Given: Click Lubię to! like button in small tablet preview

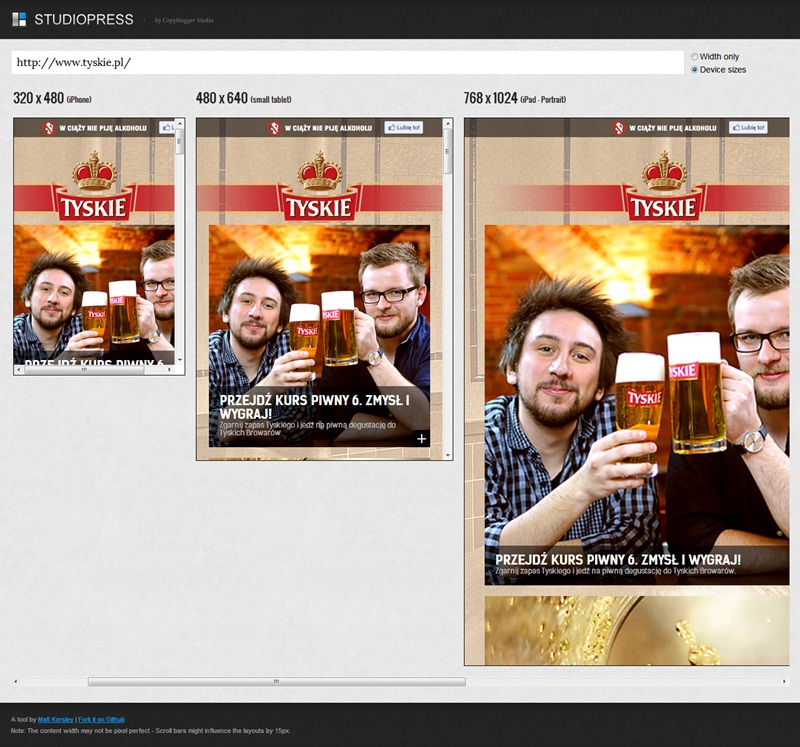Looking at the screenshot, I should [x=404, y=128].
